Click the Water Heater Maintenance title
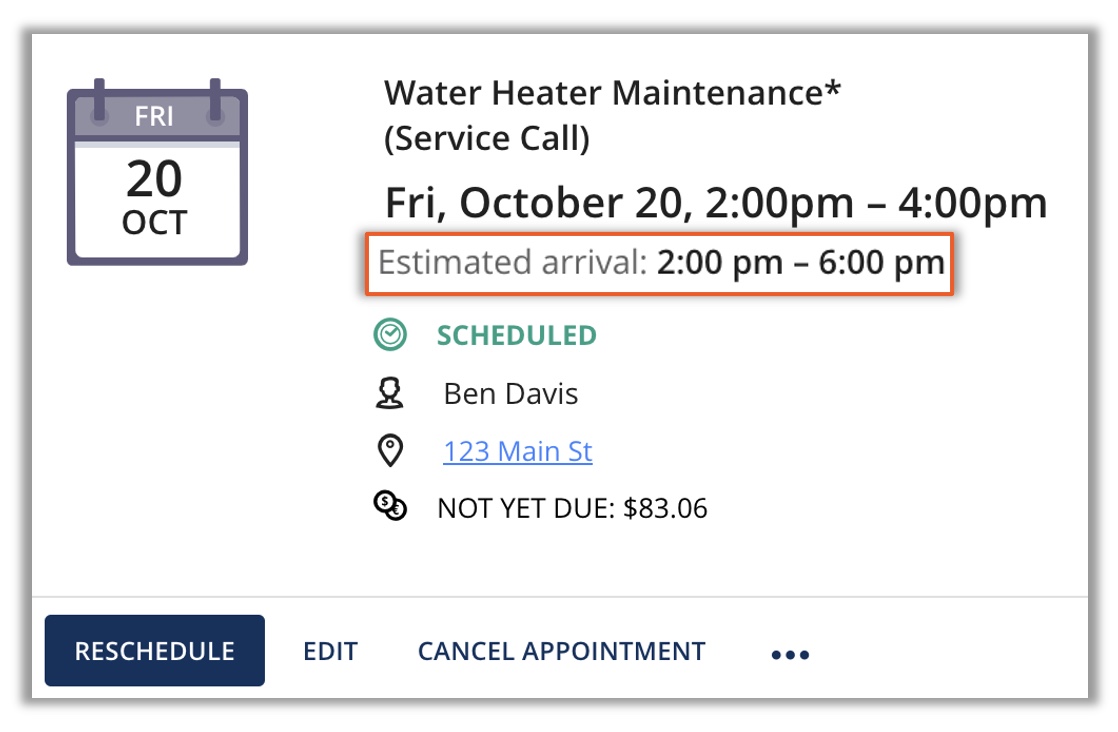Image resolution: width=1118 pixels, height=732 pixels. [612, 94]
